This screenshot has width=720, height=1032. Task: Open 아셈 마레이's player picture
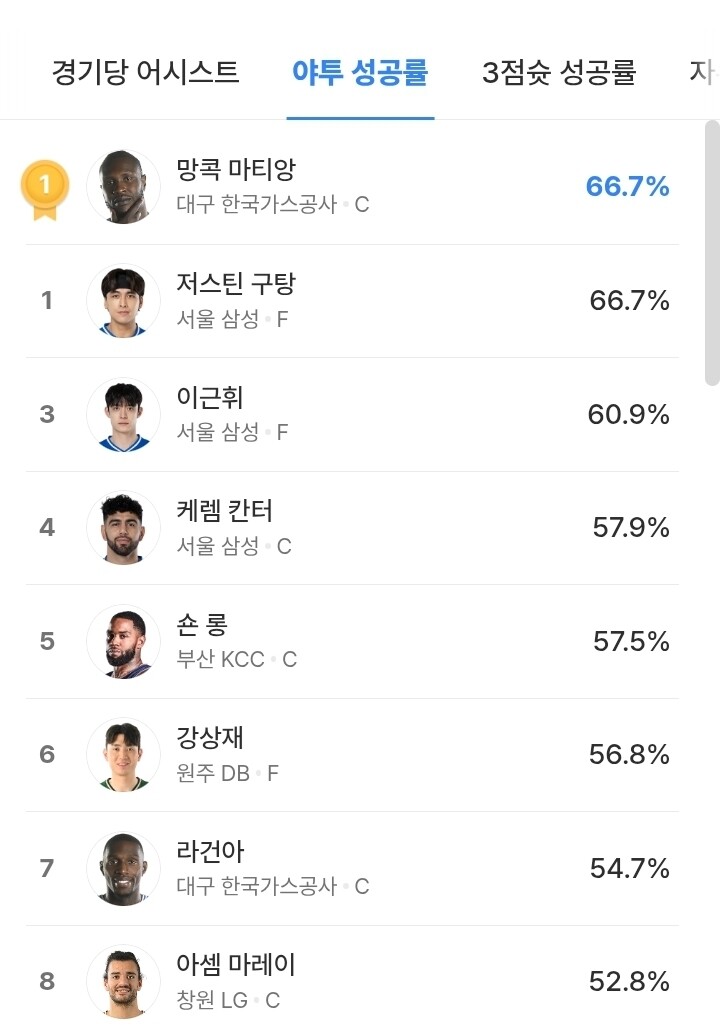(123, 981)
